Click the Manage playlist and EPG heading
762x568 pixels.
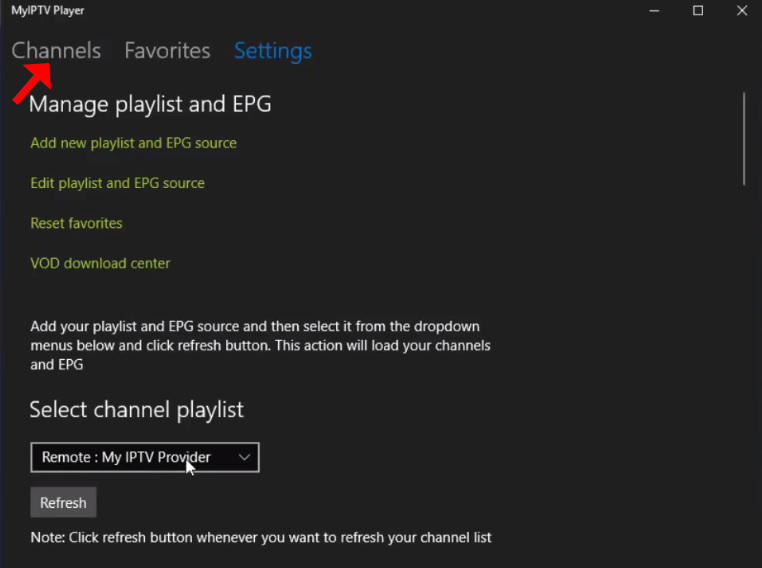(150, 104)
